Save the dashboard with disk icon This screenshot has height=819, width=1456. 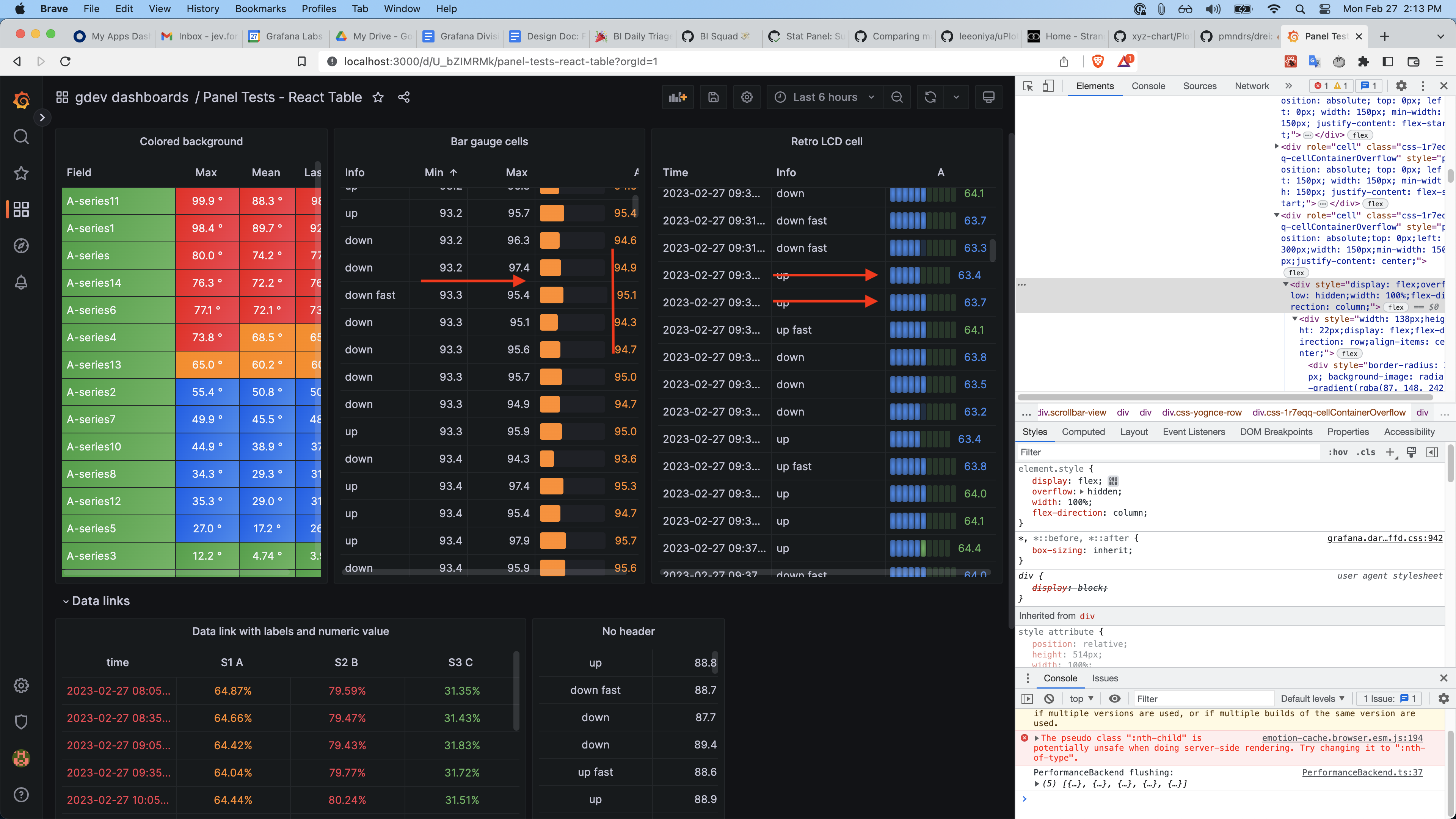click(x=713, y=97)
